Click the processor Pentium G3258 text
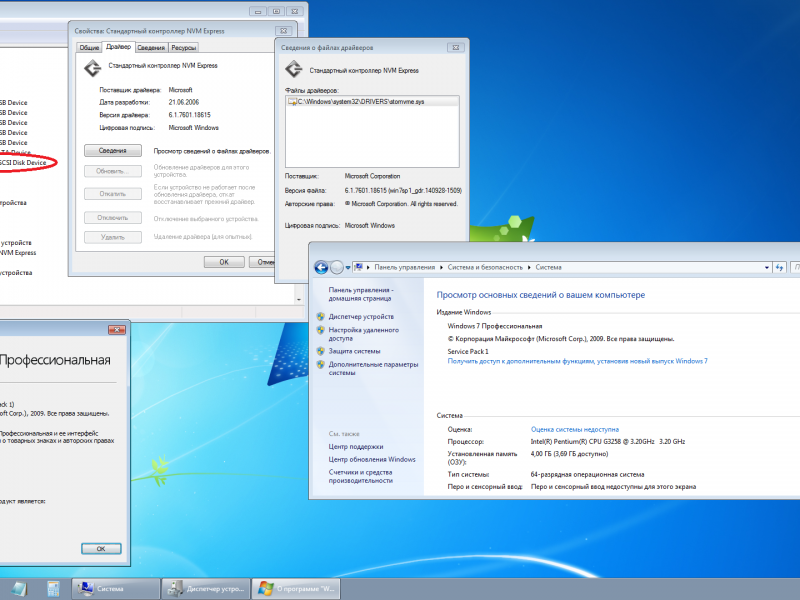The height and width of the screenshot is (600, 800). pos(608,441)
